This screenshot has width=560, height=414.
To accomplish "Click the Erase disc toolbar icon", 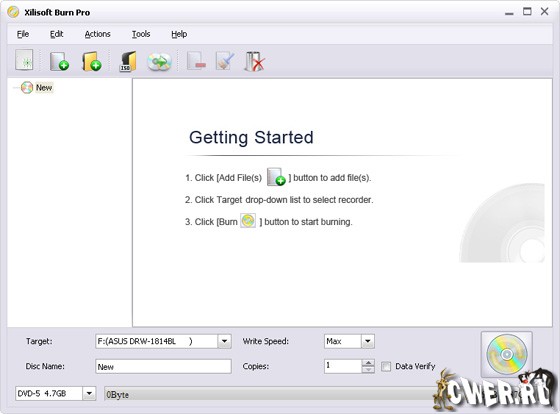I will tap(254, 61).
